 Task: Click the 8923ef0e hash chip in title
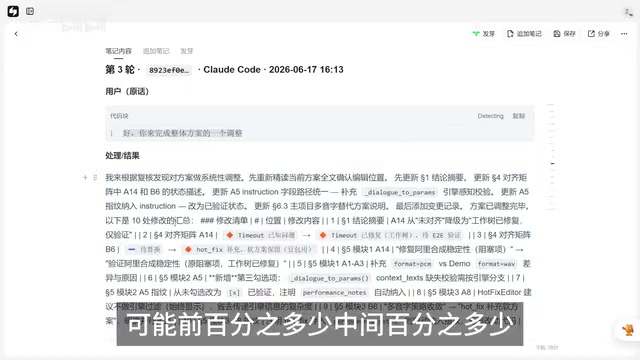pos(169,70)
